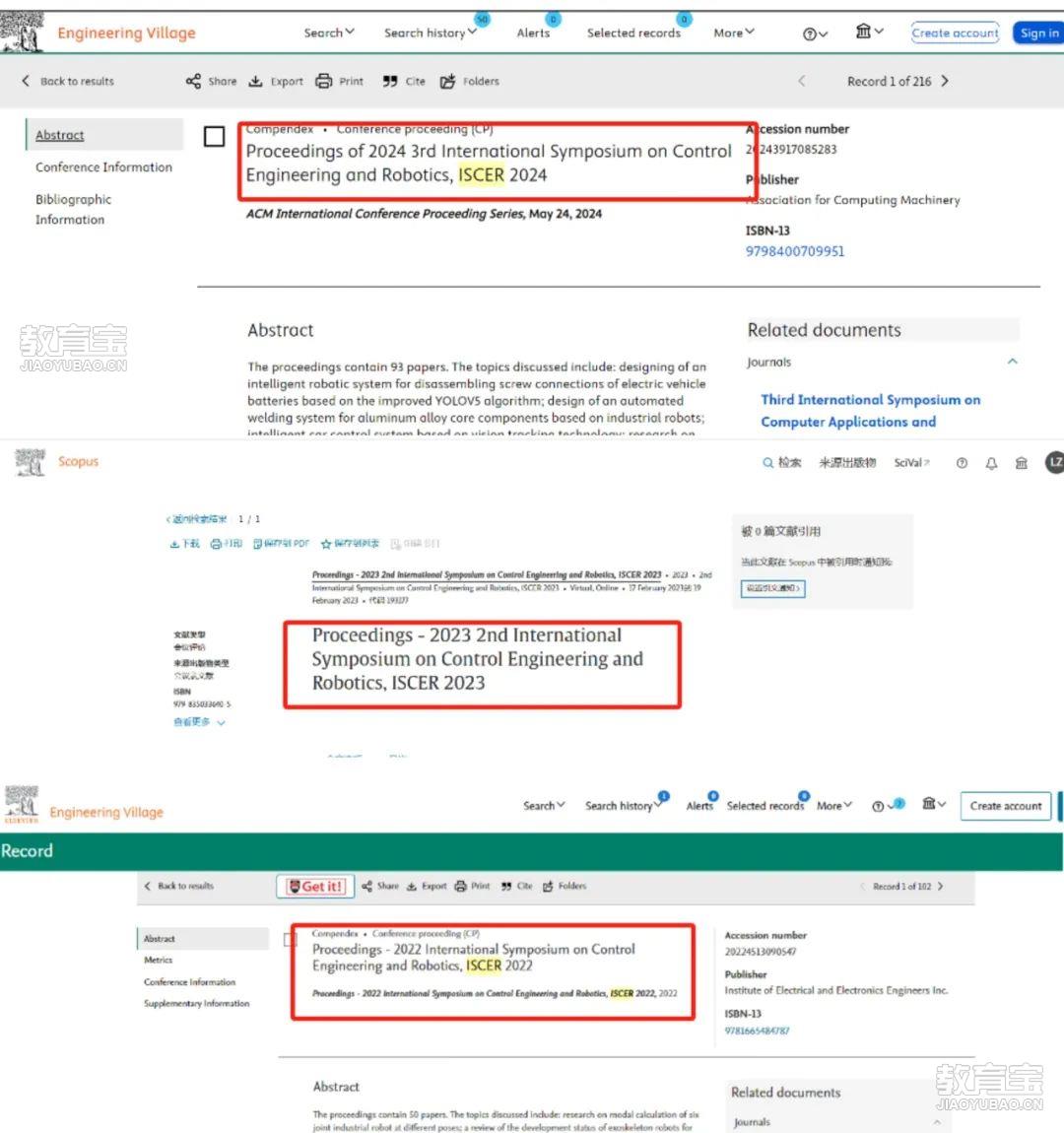Click Cite in the ISCER 2024 record toolbar
The width and height of the screenshot is (1064, 1133).
click(404, 81)
